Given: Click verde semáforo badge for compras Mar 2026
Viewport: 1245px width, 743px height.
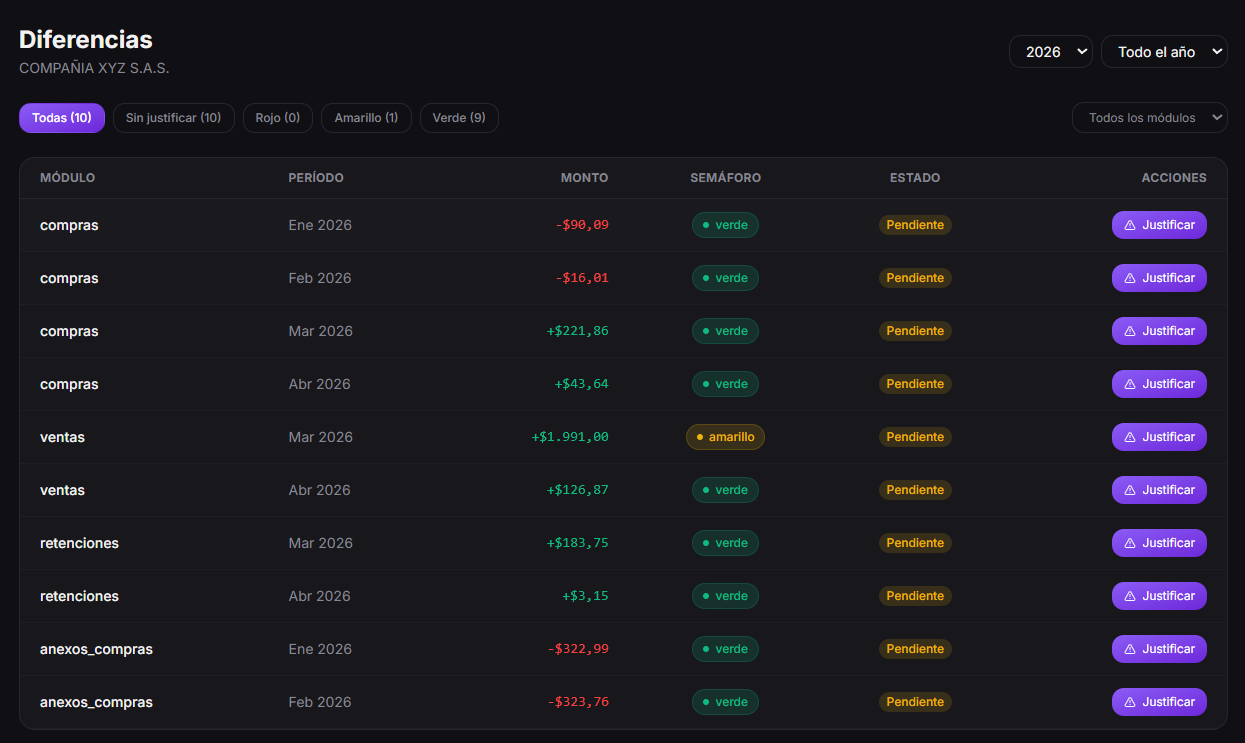Looking at the screenshot, I should tap(725, 331).
